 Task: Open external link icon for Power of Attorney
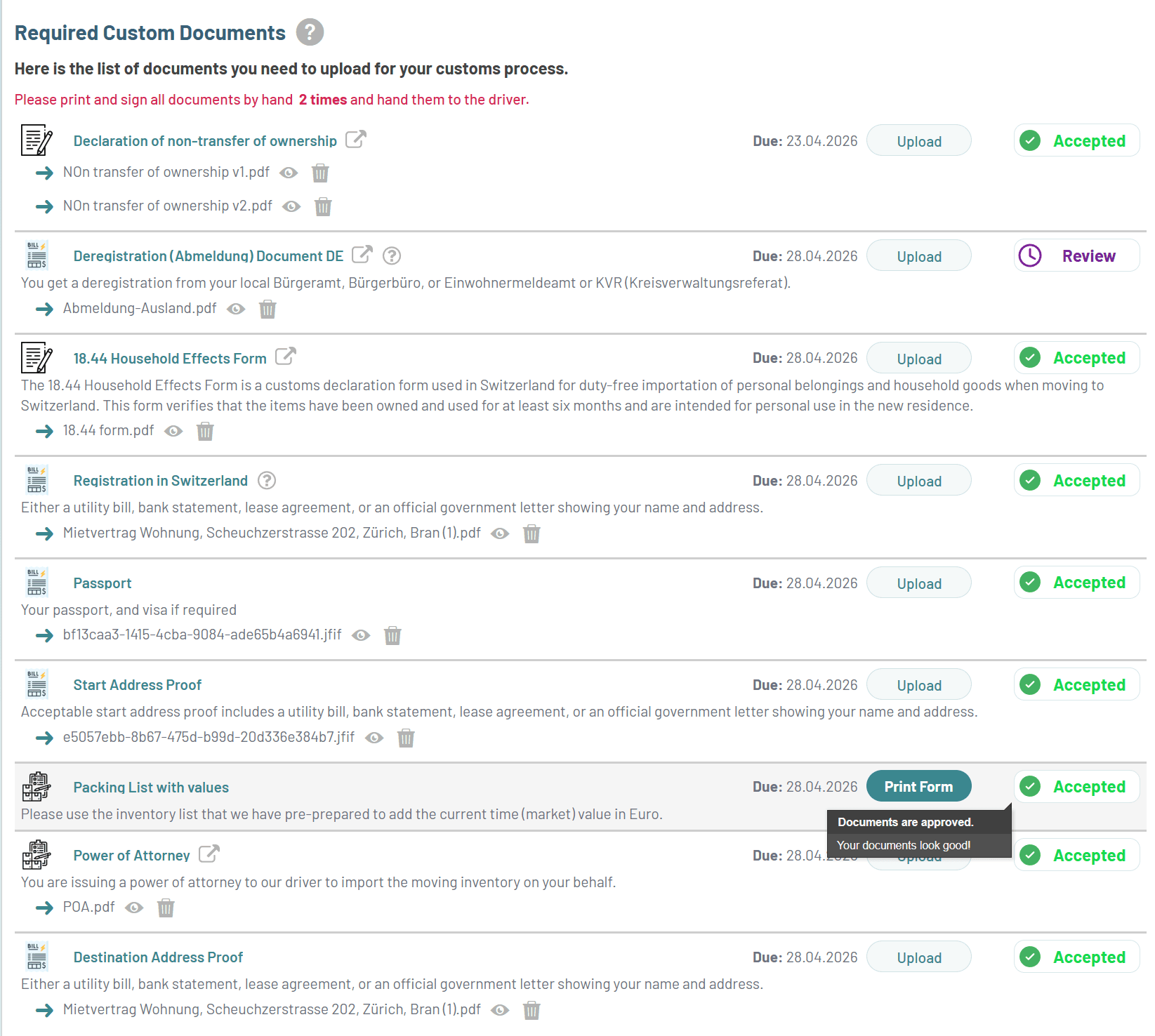[x=209, y=854]
